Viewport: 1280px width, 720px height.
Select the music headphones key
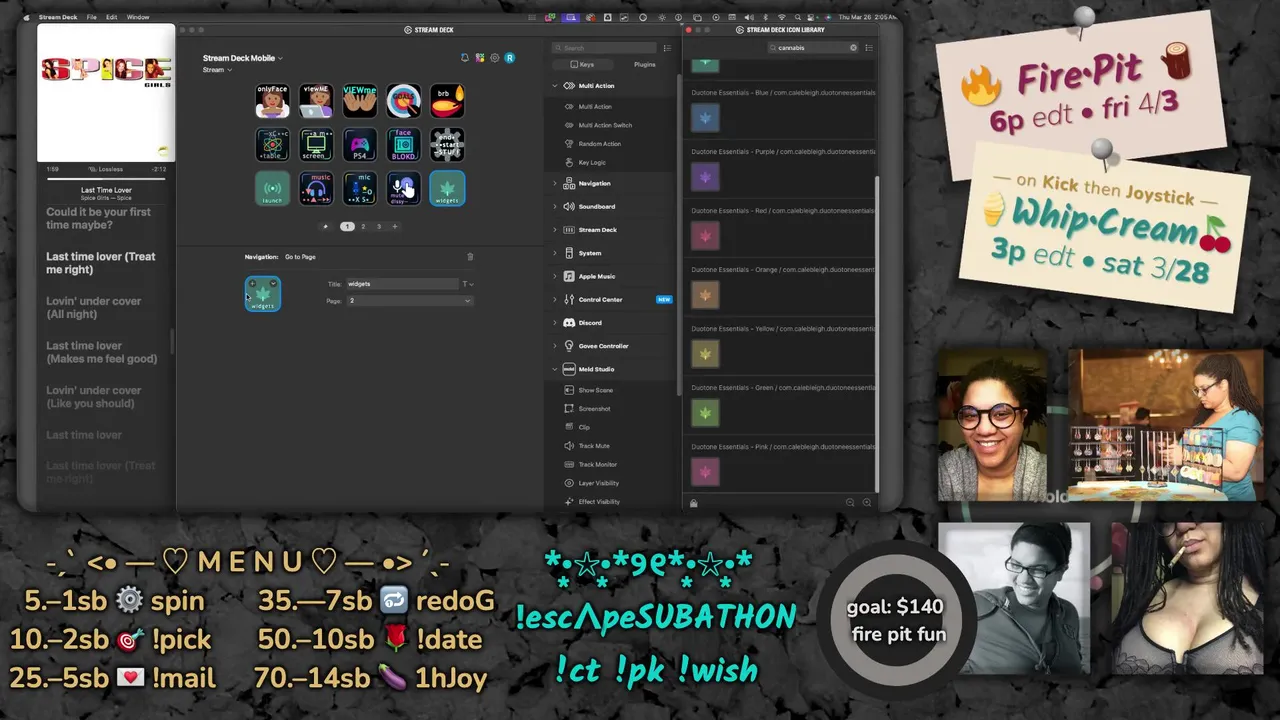[x=316, y=189]
